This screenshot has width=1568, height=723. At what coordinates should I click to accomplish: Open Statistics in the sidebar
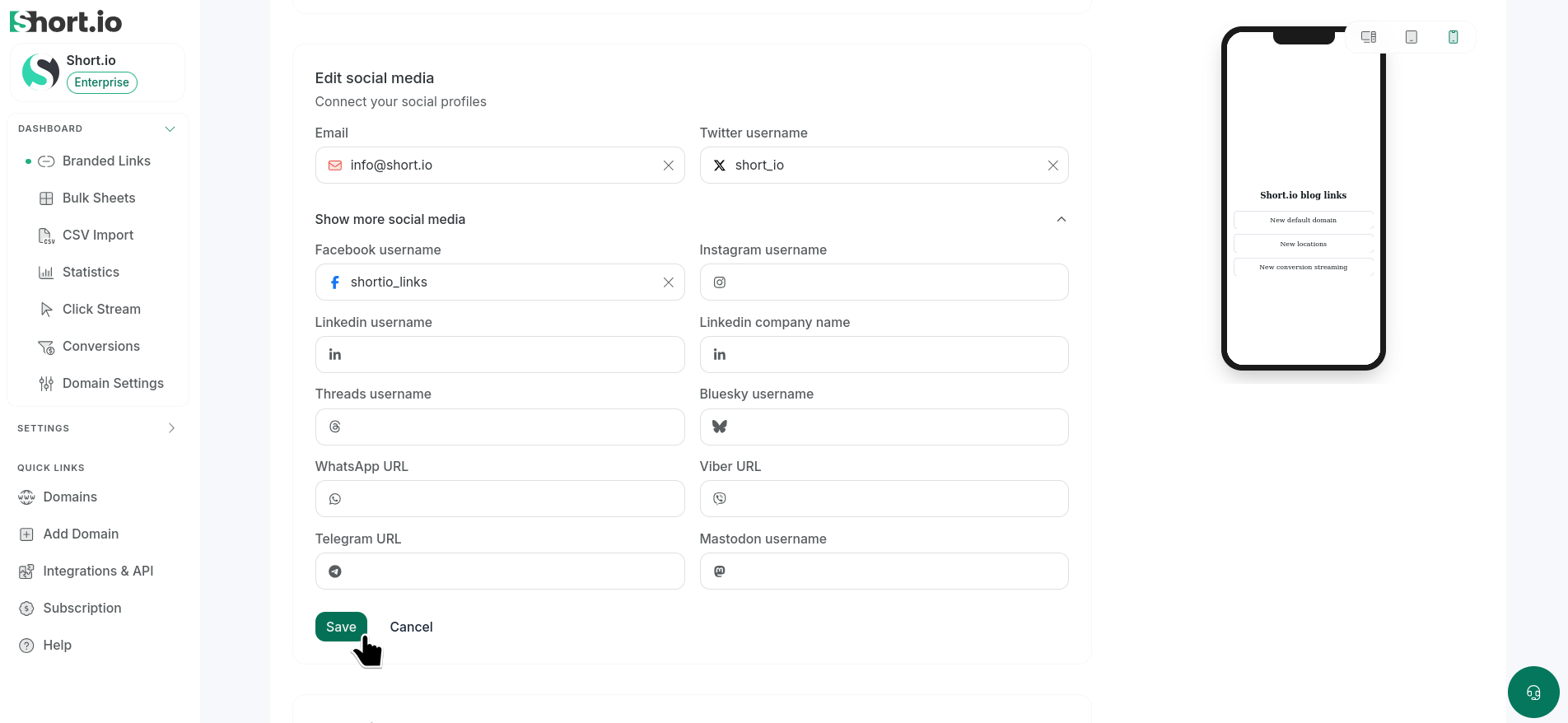click(91, 272)
